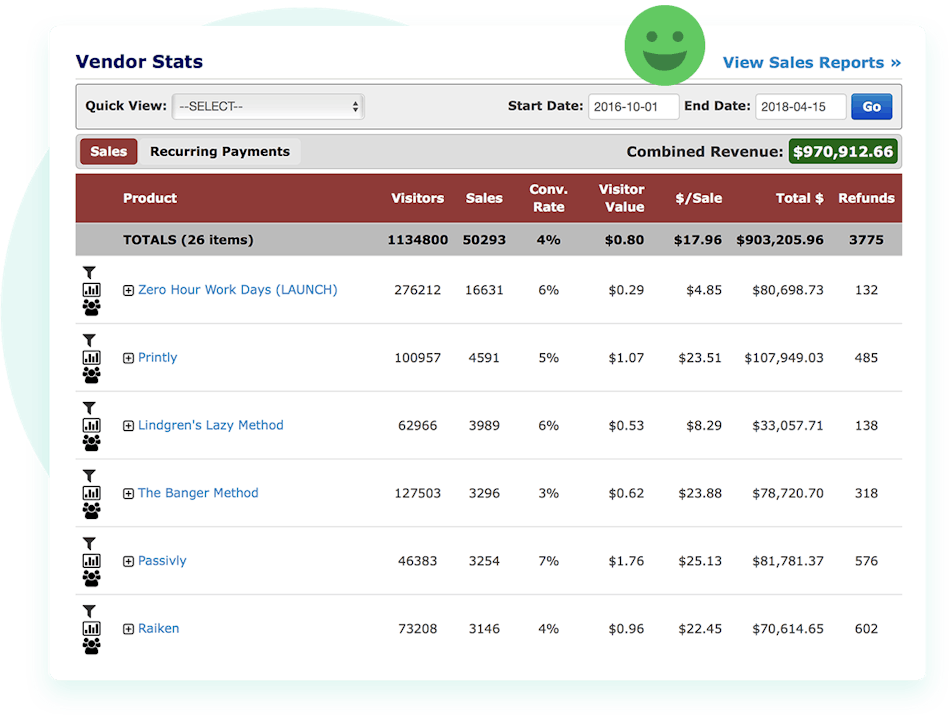950x720 pixels.
Task: Expand Zero Hour Work Days plus box
Action: (x=128, y=290)
